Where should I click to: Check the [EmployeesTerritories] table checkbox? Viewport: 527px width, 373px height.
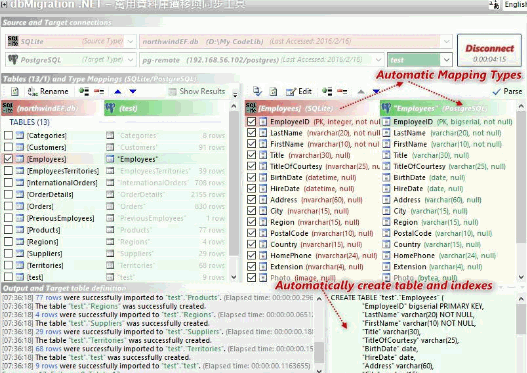coord(8,171)
